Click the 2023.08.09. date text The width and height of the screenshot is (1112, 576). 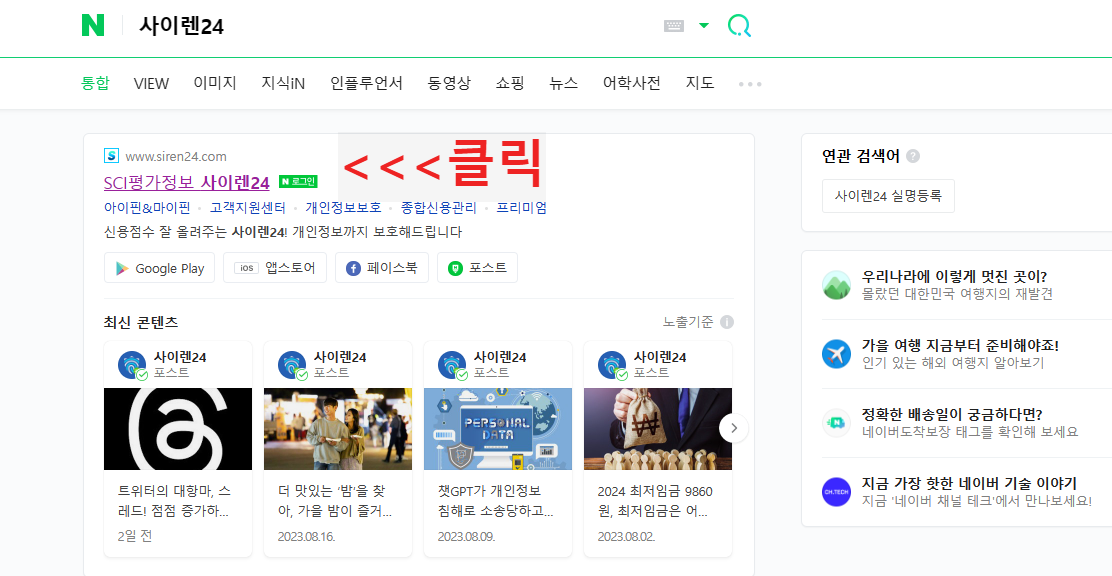(x=466, y=536)
